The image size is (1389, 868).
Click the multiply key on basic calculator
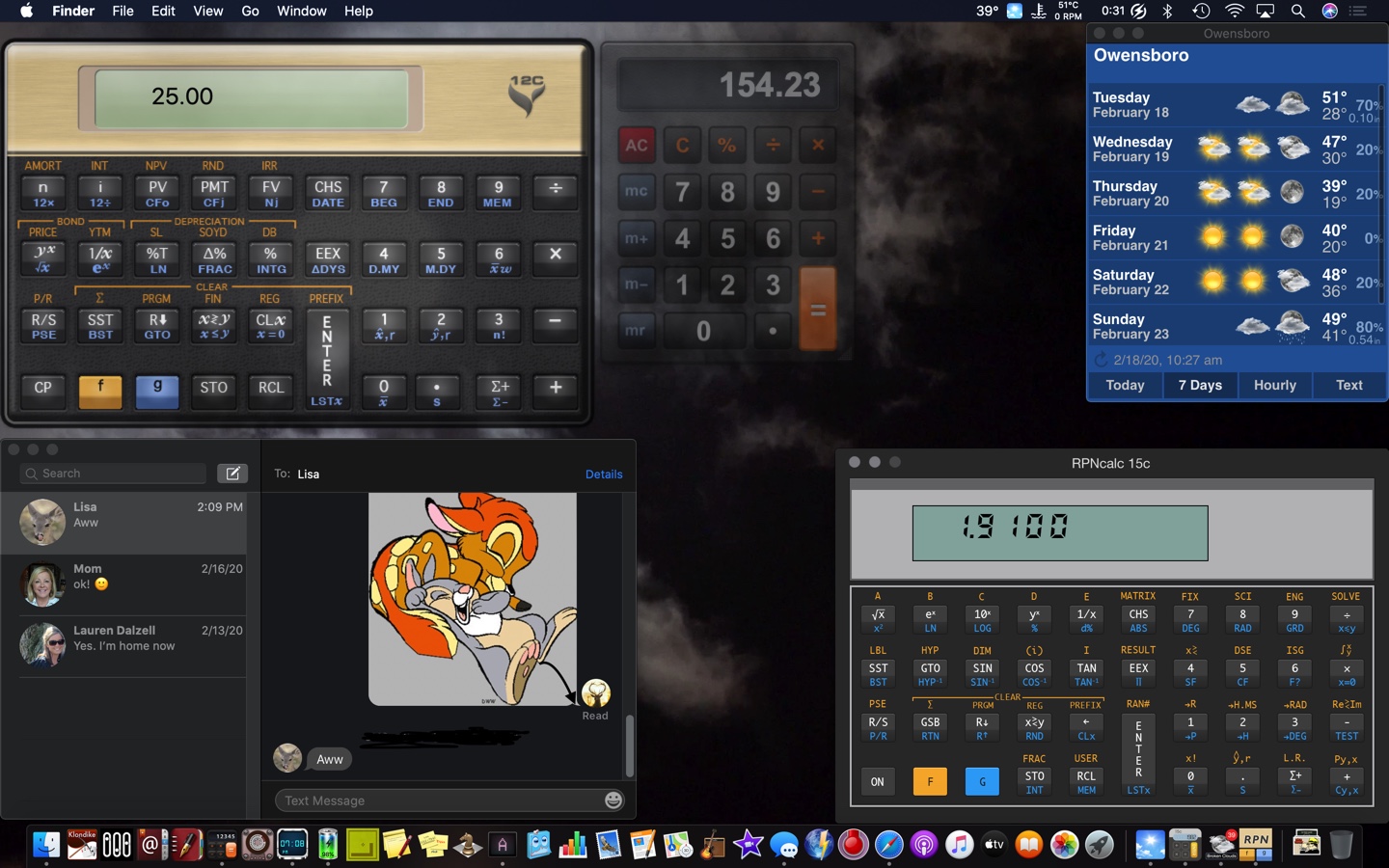[818, 146]
